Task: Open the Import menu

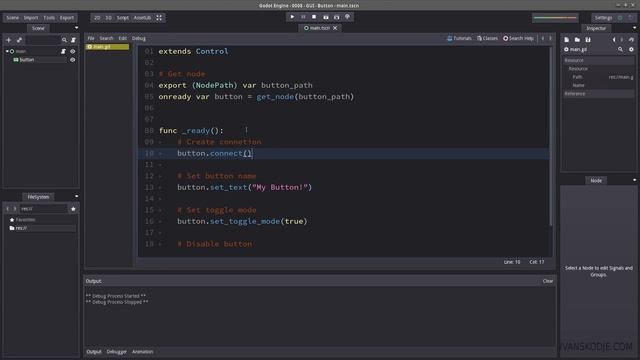Action: (31, 18)
